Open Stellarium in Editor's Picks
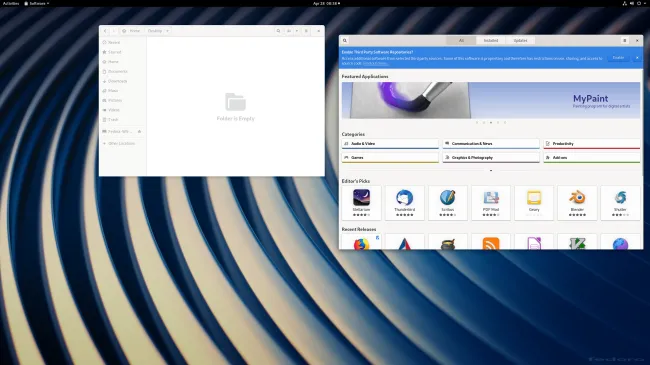The width and height of the screenshot is (650, 365). point(361,203)
